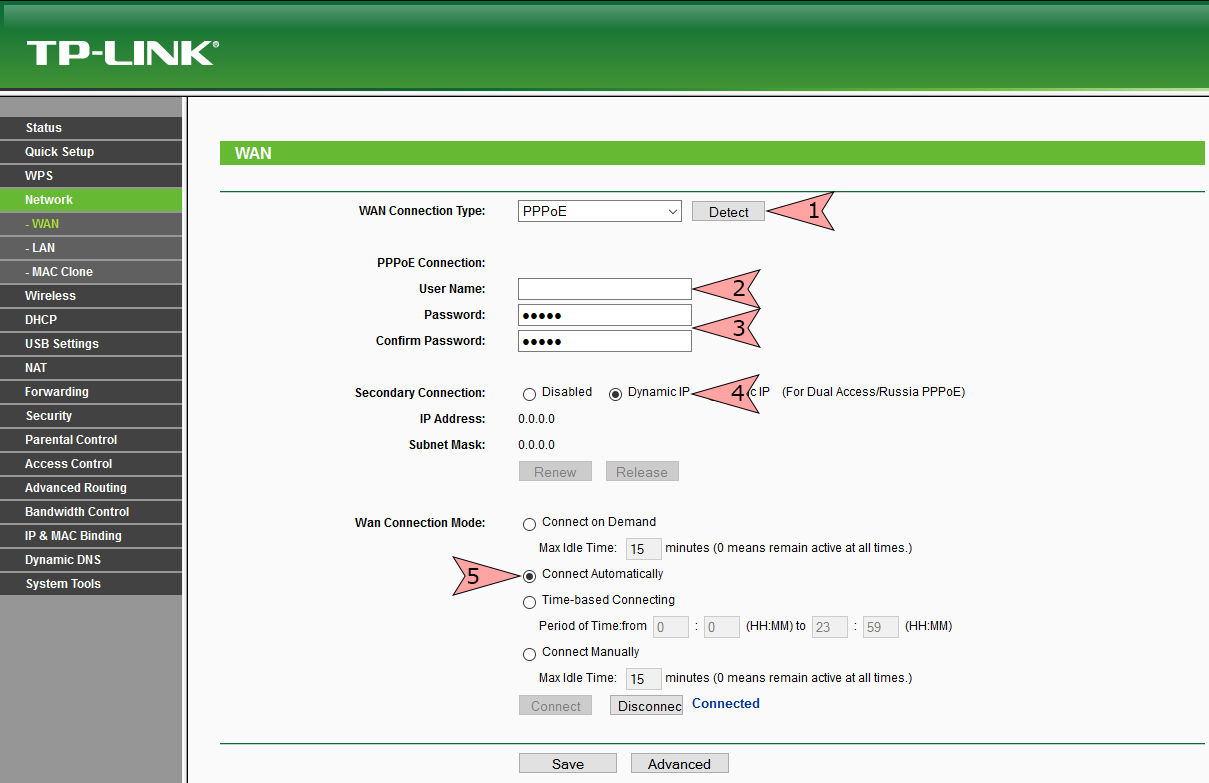Click the Detect button
This screenshot has width=1209, height=783.
pyautogui.click(x=728, y=211)
